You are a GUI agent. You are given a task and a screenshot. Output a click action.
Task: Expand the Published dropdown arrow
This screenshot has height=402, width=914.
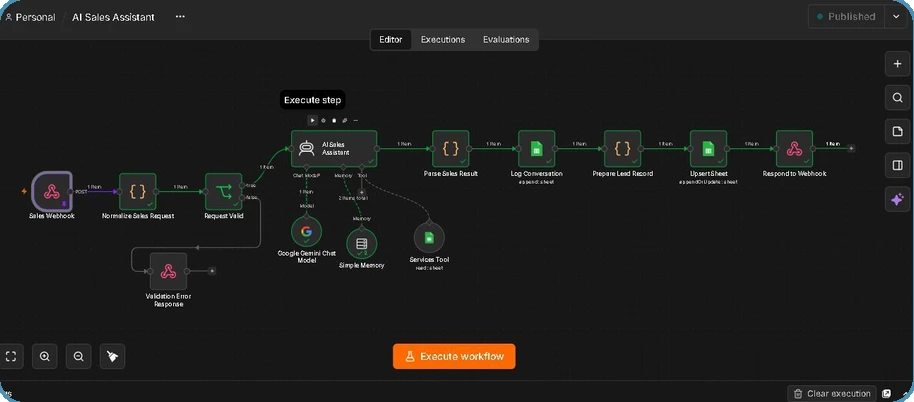coord(897,17)
